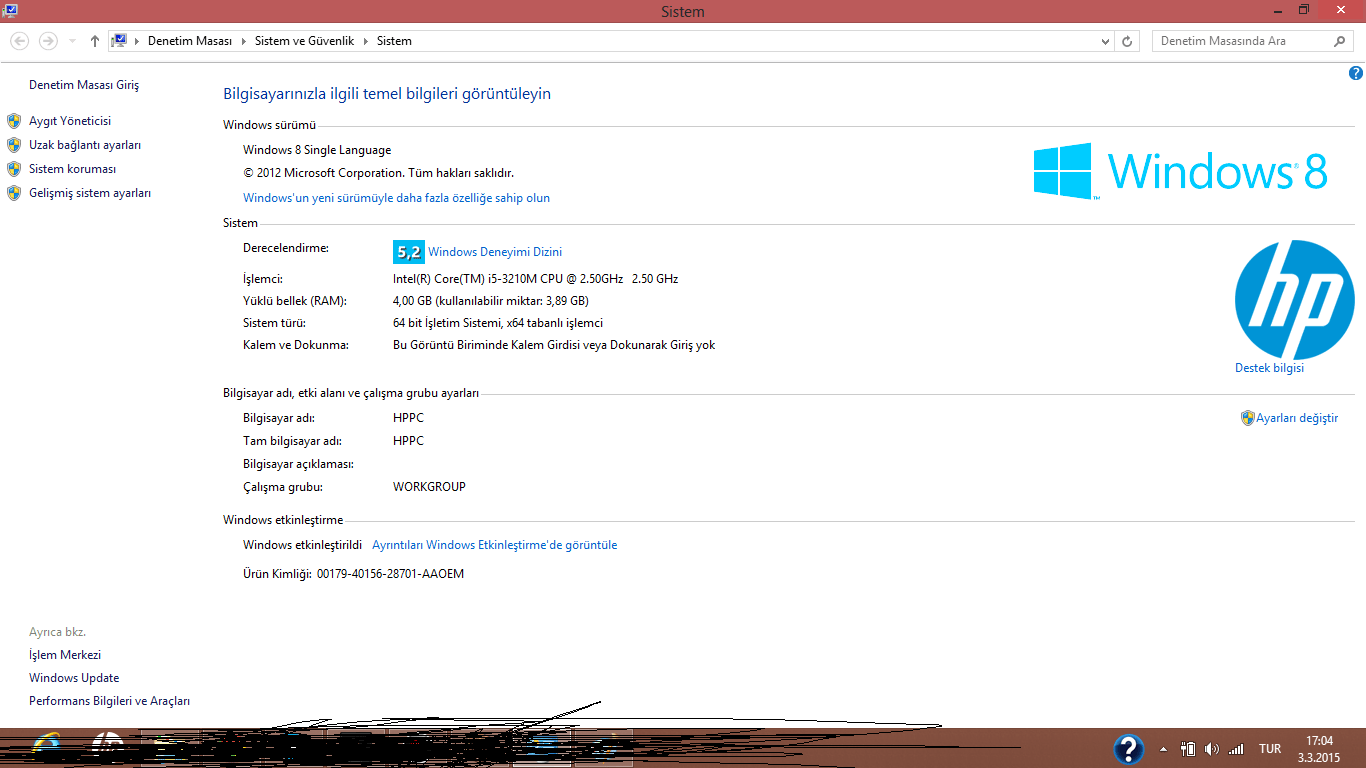
Task: Click the 5,2 rating score badge
Action: 409,252
